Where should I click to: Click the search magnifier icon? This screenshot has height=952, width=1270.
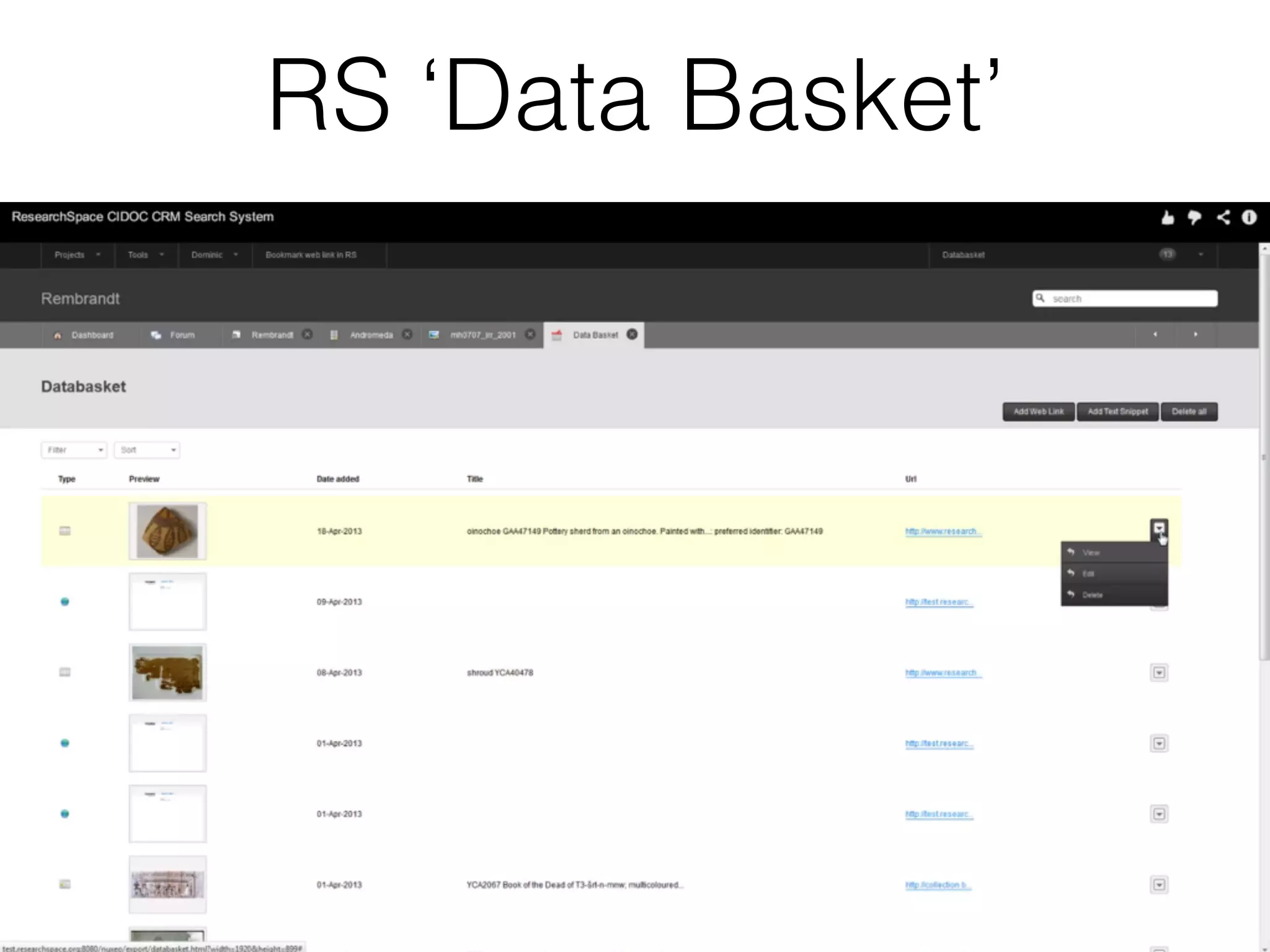(1041, 298)
